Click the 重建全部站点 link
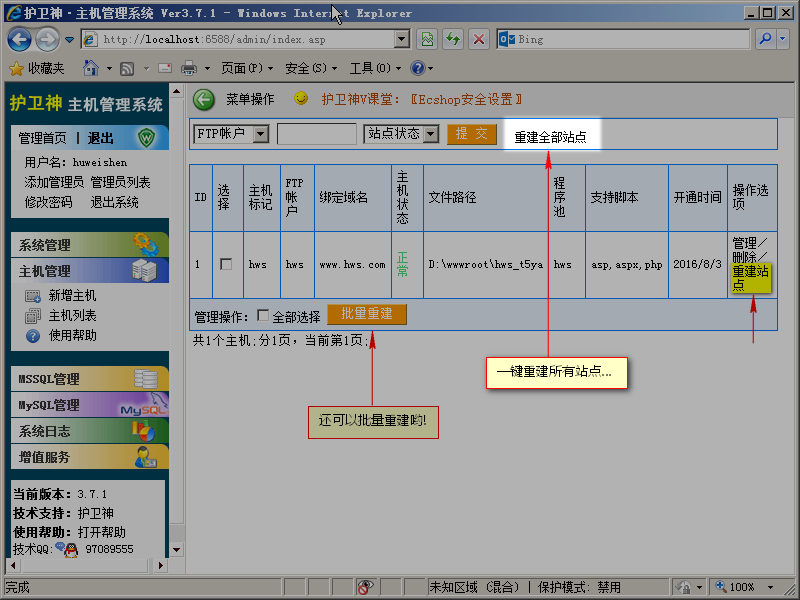This screenshot has height=600, width=800. 550,137
